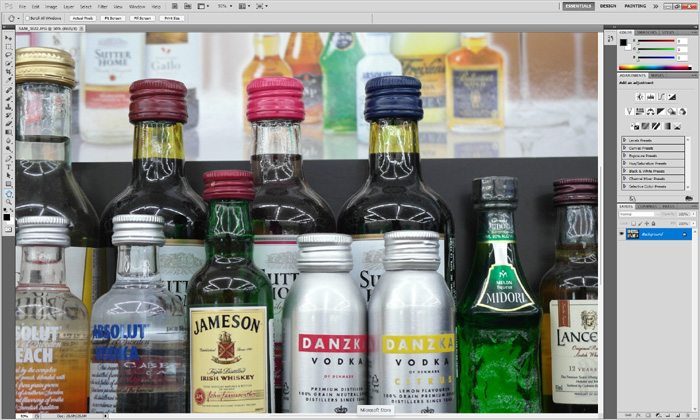Image resolution: width=700 pixels, height=420 pixels.
Task: Toggle Quick Mask mode in toolbox
Action: pos(8,229)
